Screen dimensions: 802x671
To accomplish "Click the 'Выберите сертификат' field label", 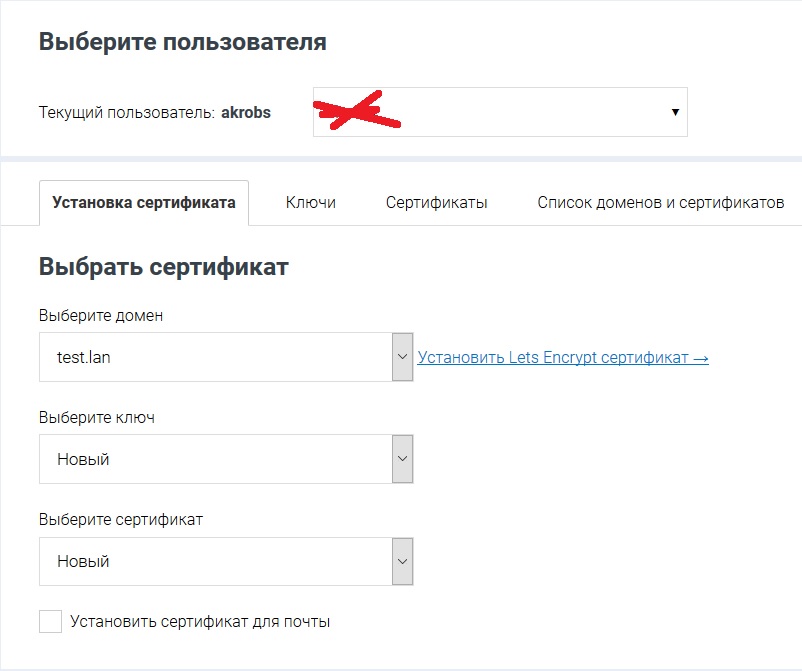I will (x=121, y=519).
